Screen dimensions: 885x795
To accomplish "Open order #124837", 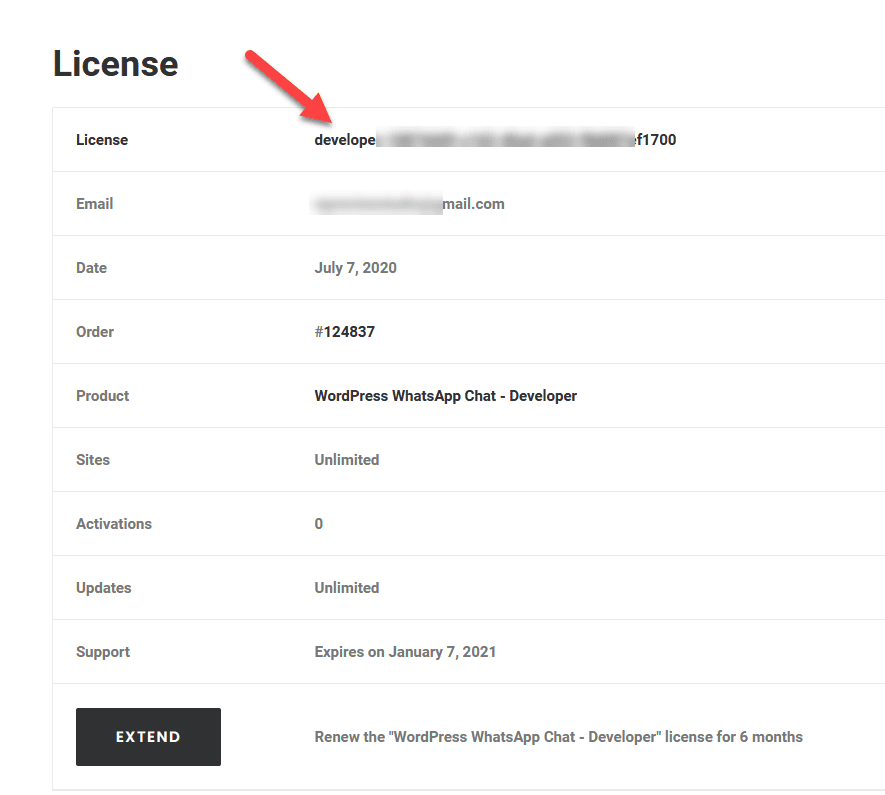I will 345,331.
